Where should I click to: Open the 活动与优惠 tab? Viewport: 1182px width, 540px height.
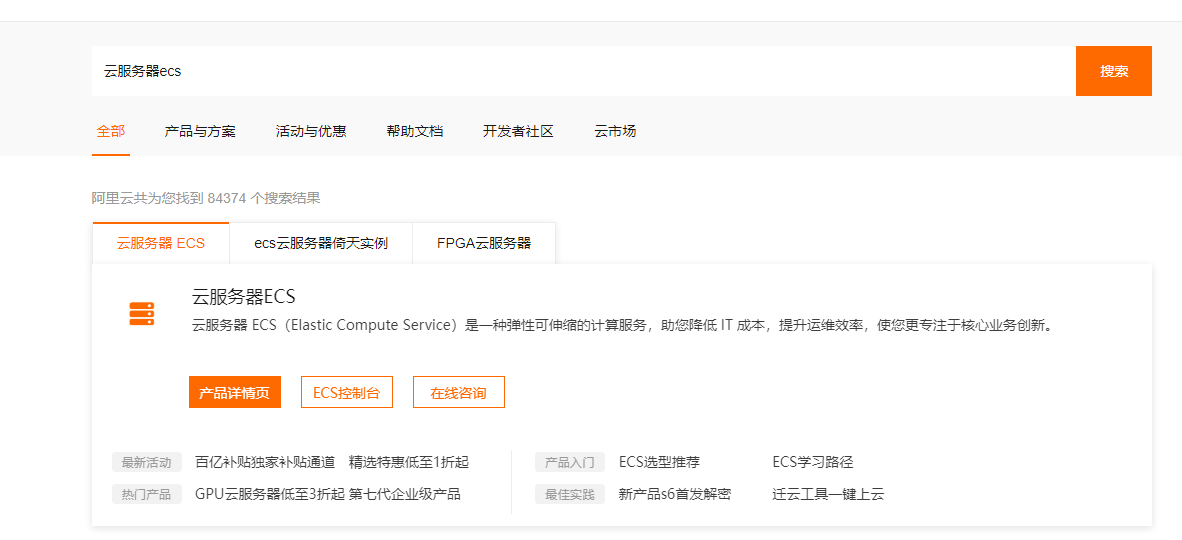311,131
